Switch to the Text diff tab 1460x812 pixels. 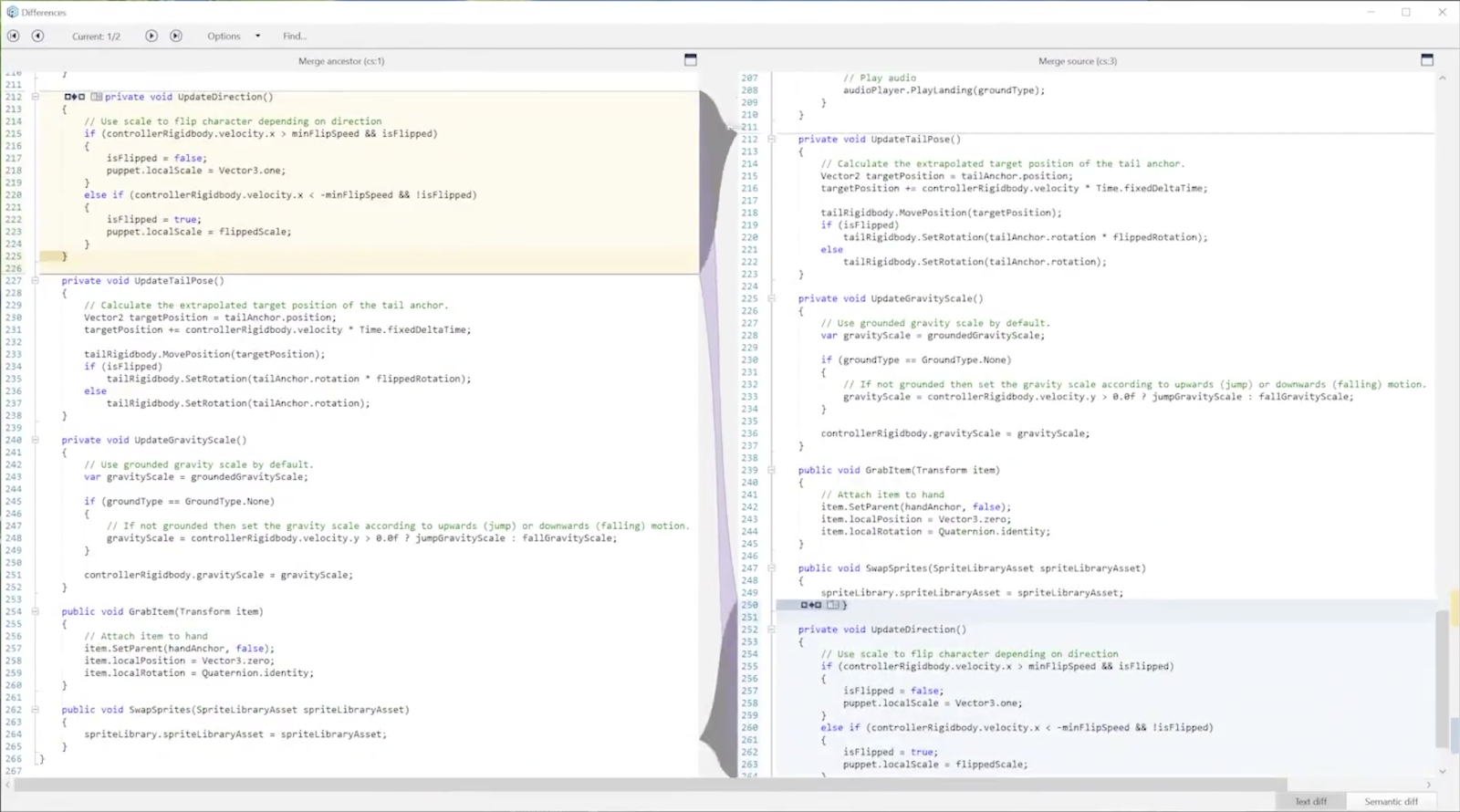1310,801
